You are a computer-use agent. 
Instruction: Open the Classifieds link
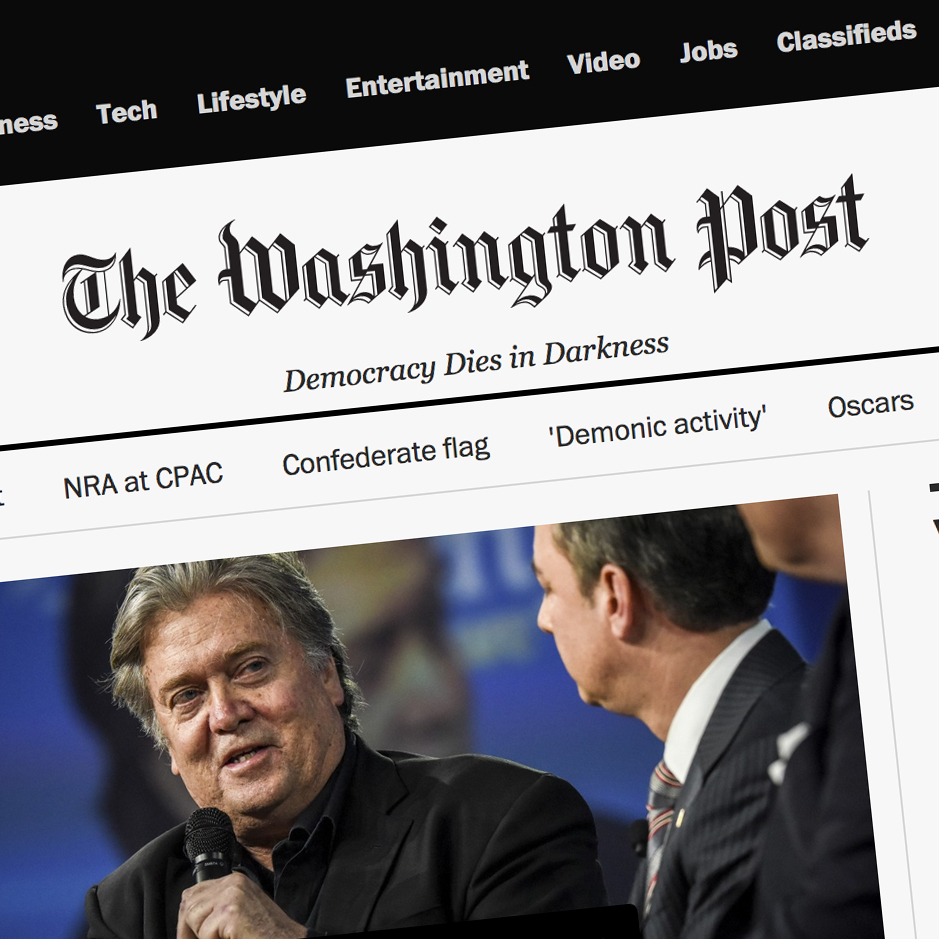[846, 36]
